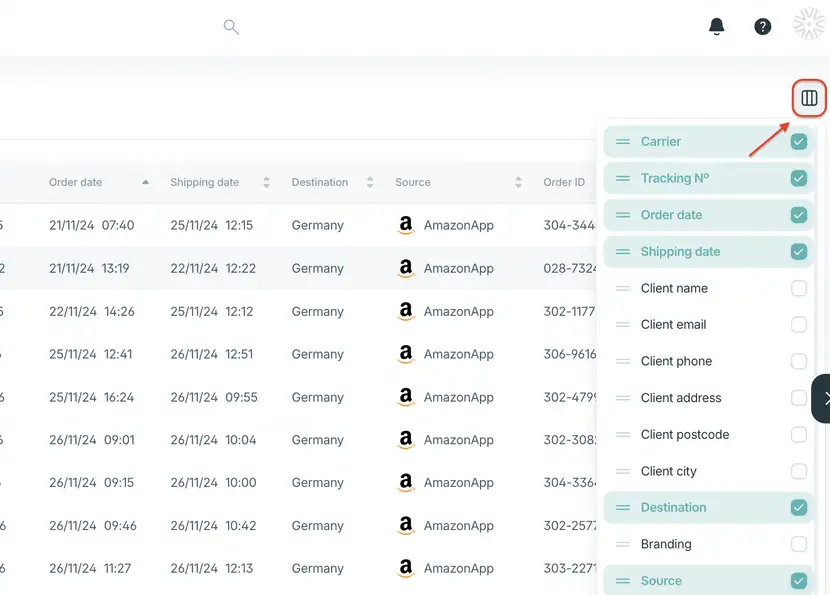Screen dimensions: 830x595
Task: Select the Tracking Nº column item
Action: (x=708, y=178)
